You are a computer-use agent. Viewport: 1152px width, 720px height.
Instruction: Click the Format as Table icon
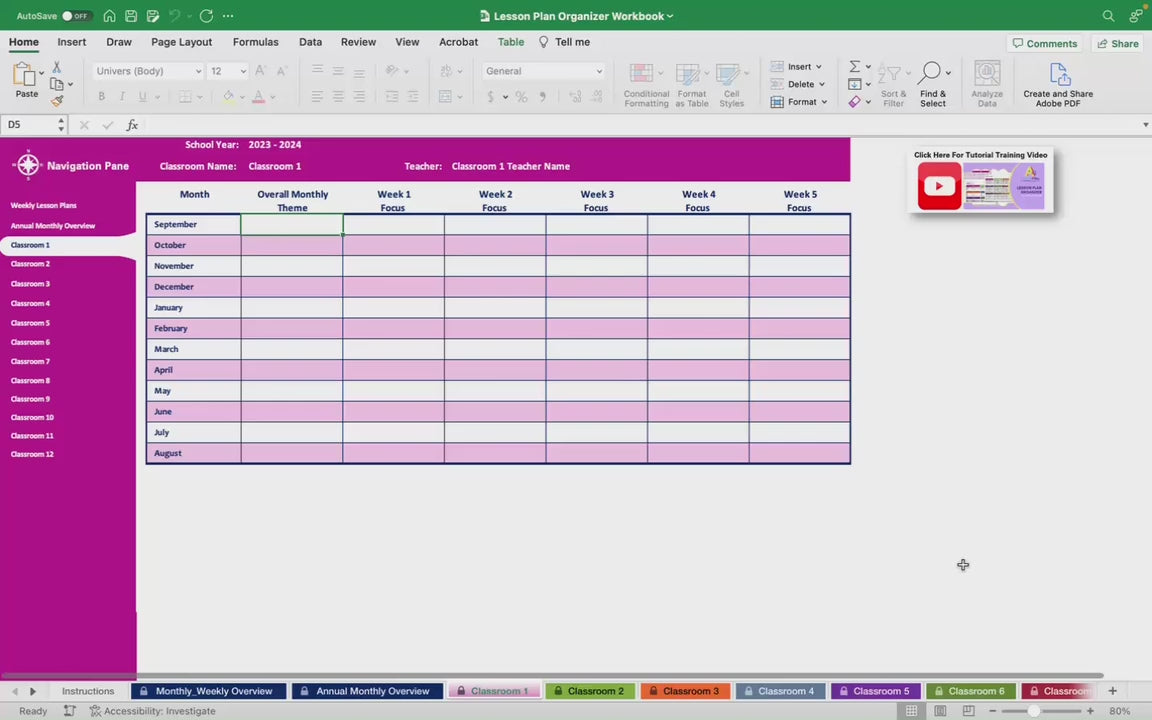click(691, 84)
